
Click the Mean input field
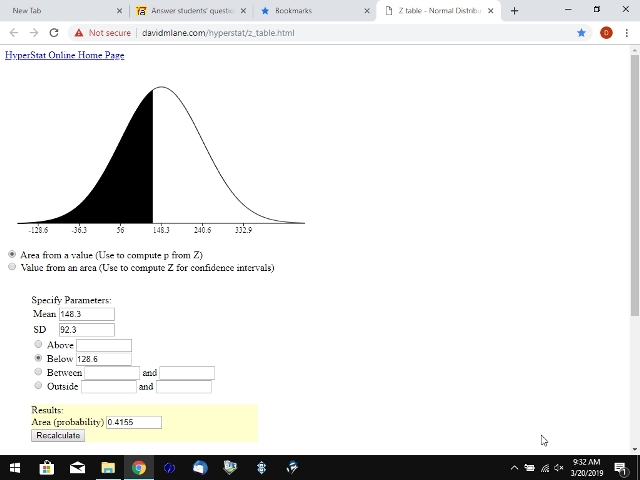pos(87,314)
